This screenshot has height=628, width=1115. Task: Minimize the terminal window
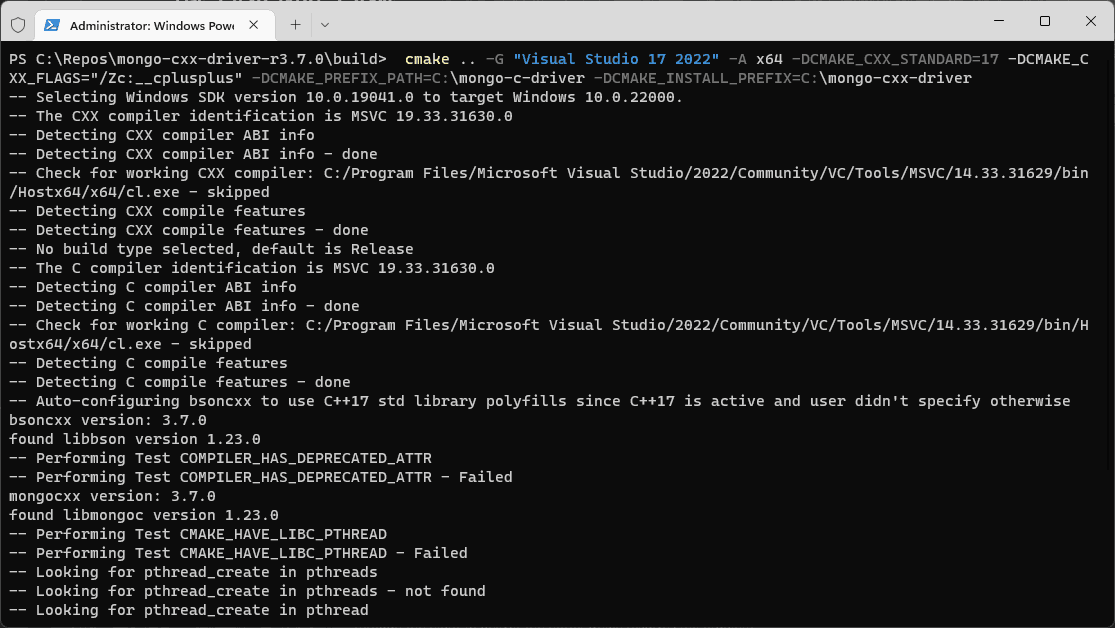pyautogui.click(x=998, y=22)
